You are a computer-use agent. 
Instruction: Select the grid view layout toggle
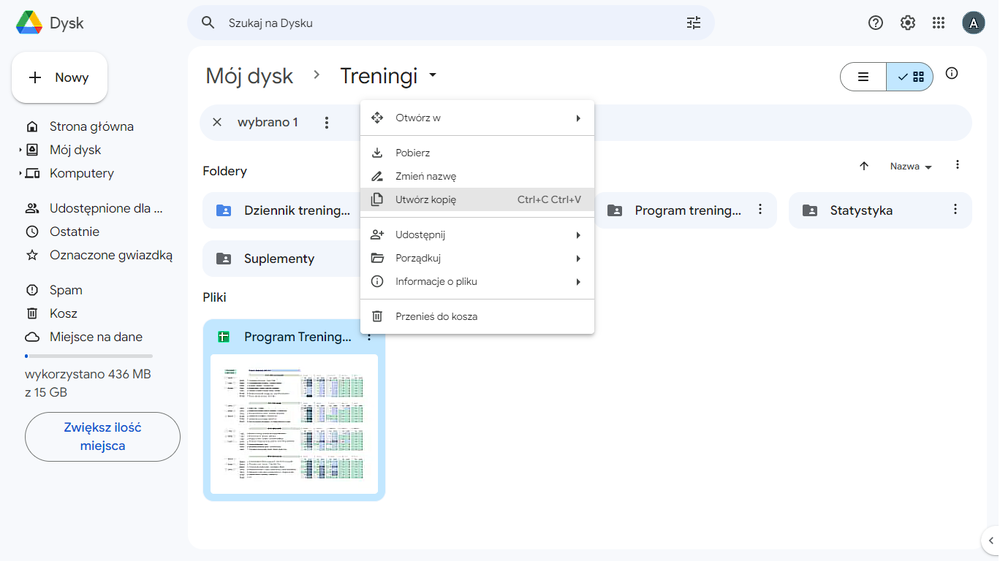(x=910, y=77)
